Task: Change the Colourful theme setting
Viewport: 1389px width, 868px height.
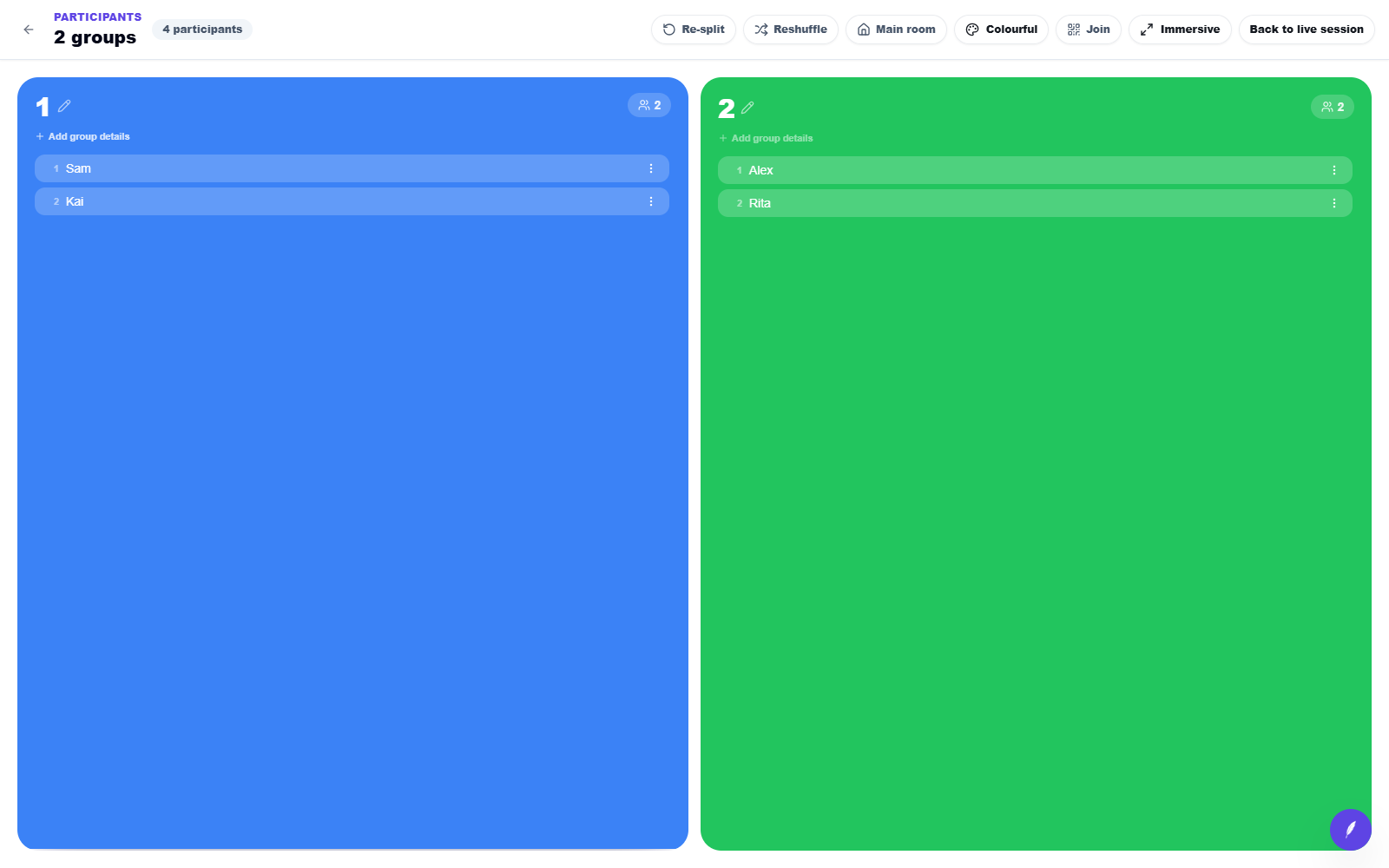Action: point(1002,30)
